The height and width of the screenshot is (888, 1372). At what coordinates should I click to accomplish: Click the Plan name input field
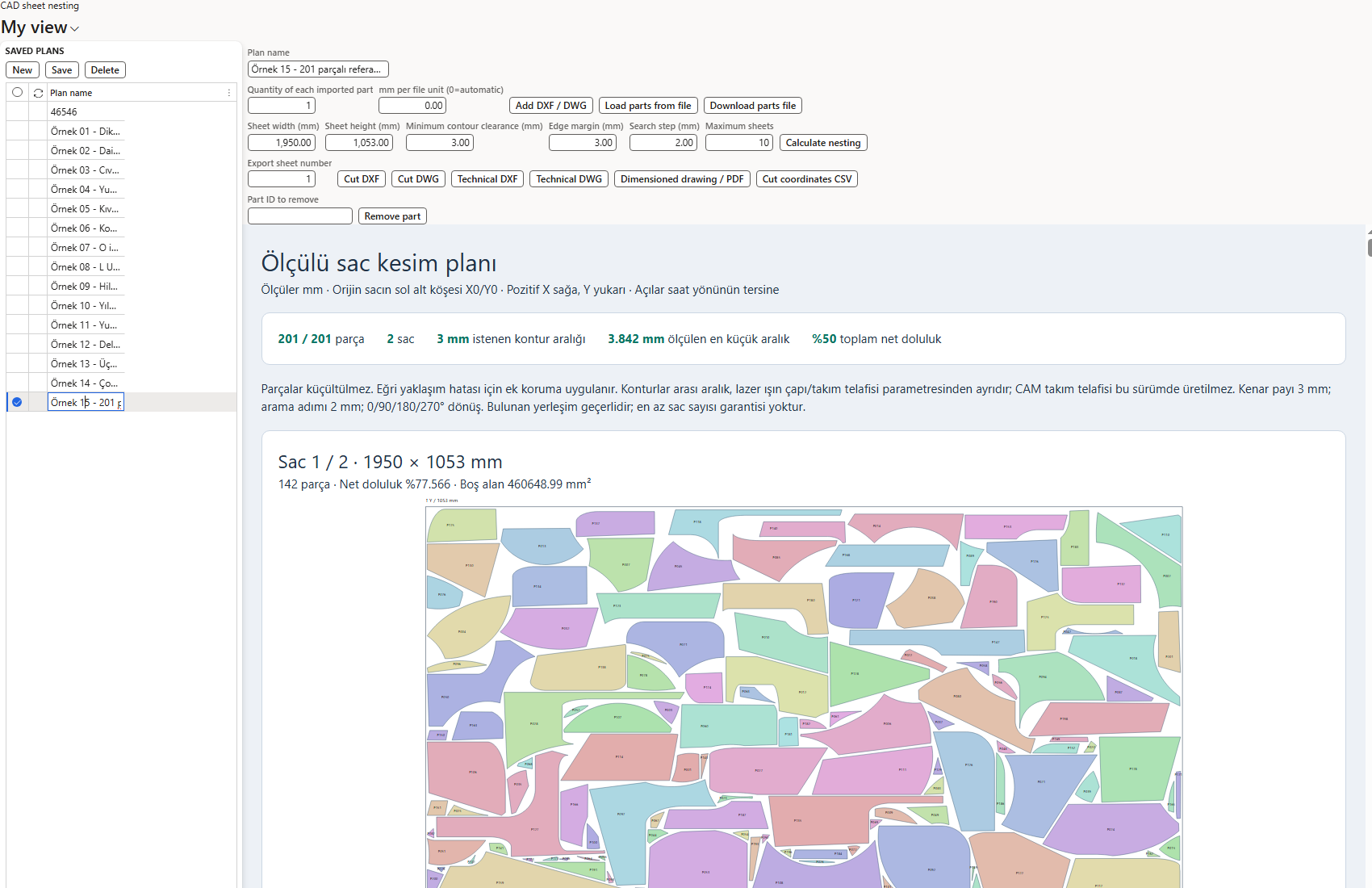pos(318,69)
